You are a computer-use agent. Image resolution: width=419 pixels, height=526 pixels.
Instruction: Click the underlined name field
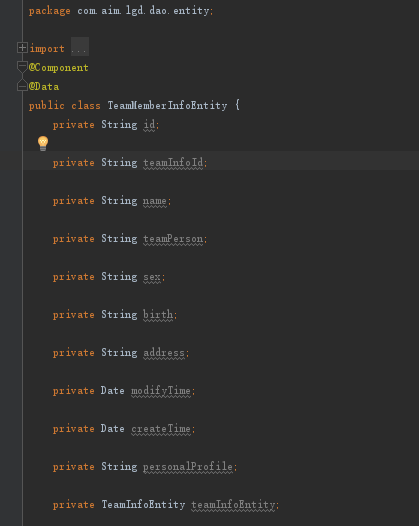(155, 201)
